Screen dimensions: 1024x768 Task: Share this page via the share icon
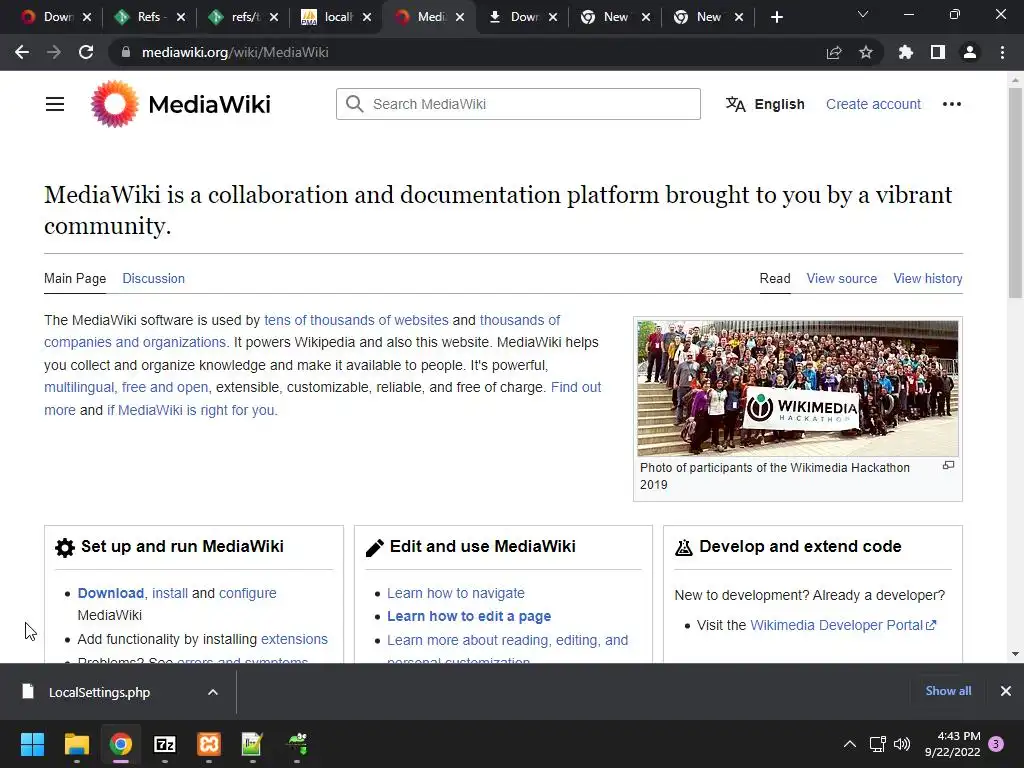[x=834, y=52]
